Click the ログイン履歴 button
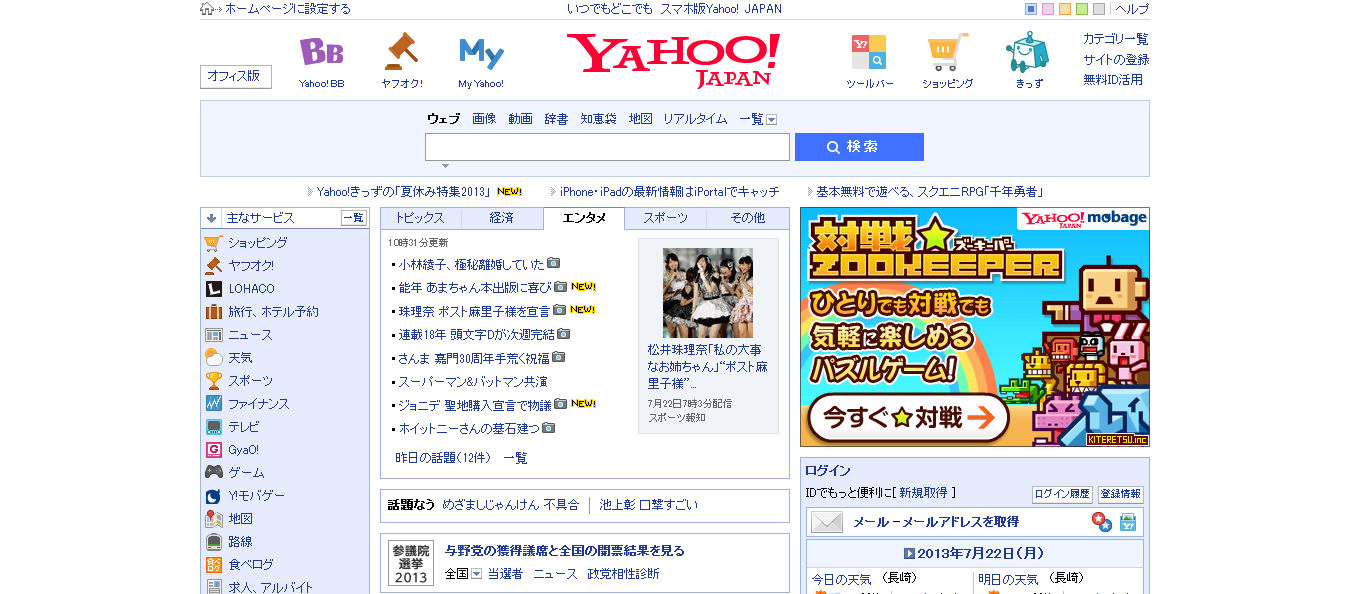Screen dimensions: 1349x594 pyautogui.click(x=1062, y=494)
